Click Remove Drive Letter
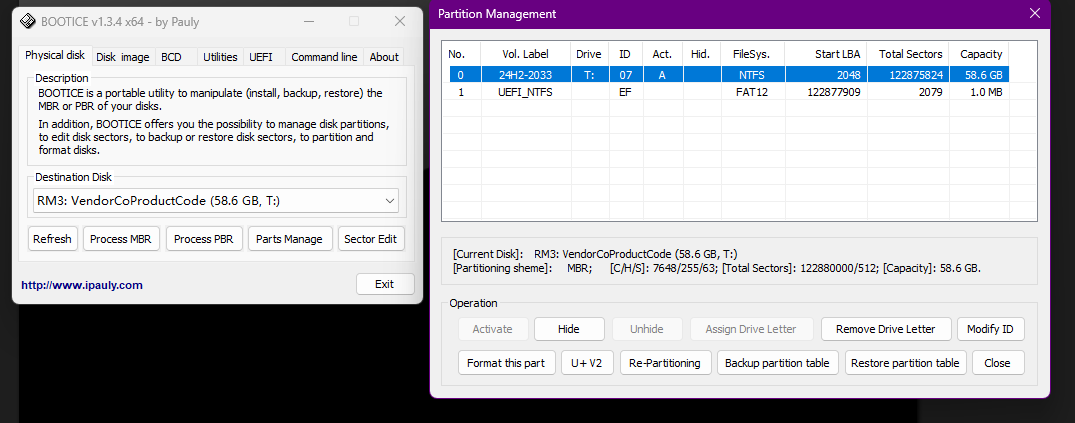This screenshot has height=423, width=1075. (885, 329)
